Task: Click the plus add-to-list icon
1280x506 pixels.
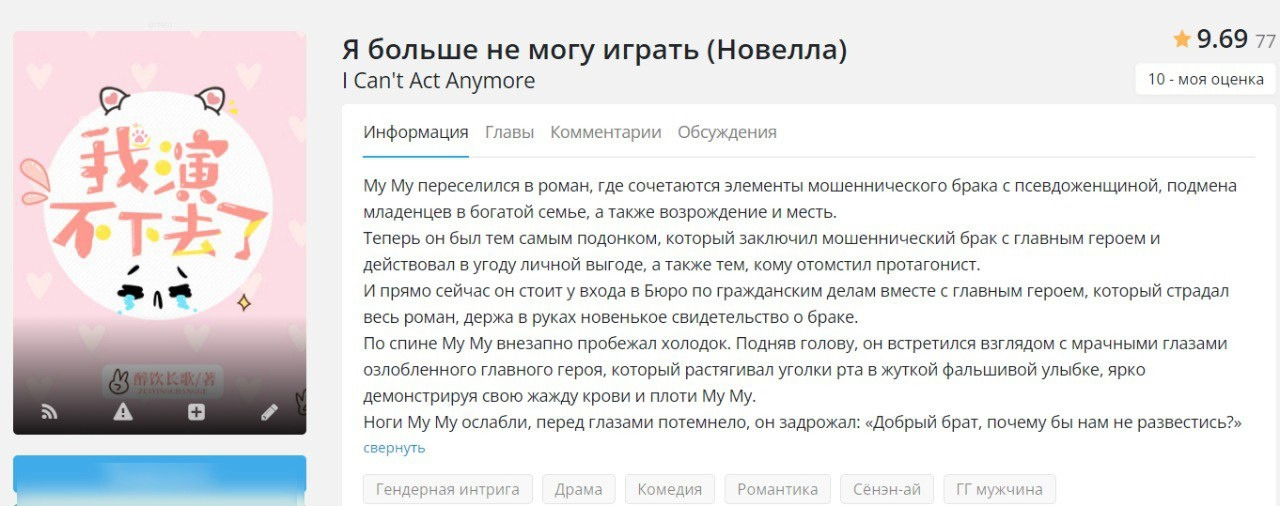Action: tap(196, 412)
